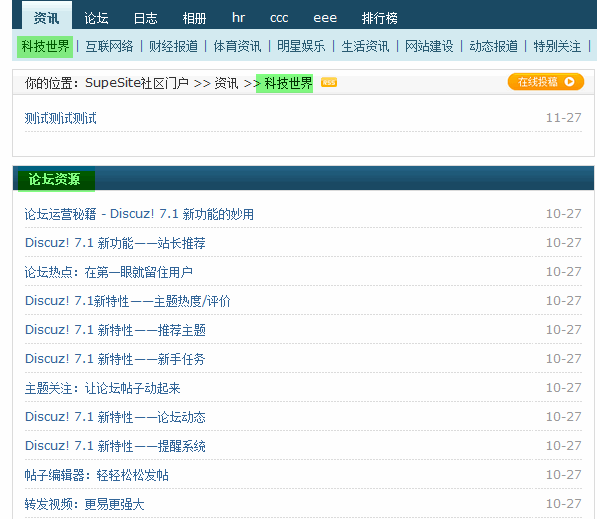
Task: Switch to the 日志 tab
Action: coord(145,18)
